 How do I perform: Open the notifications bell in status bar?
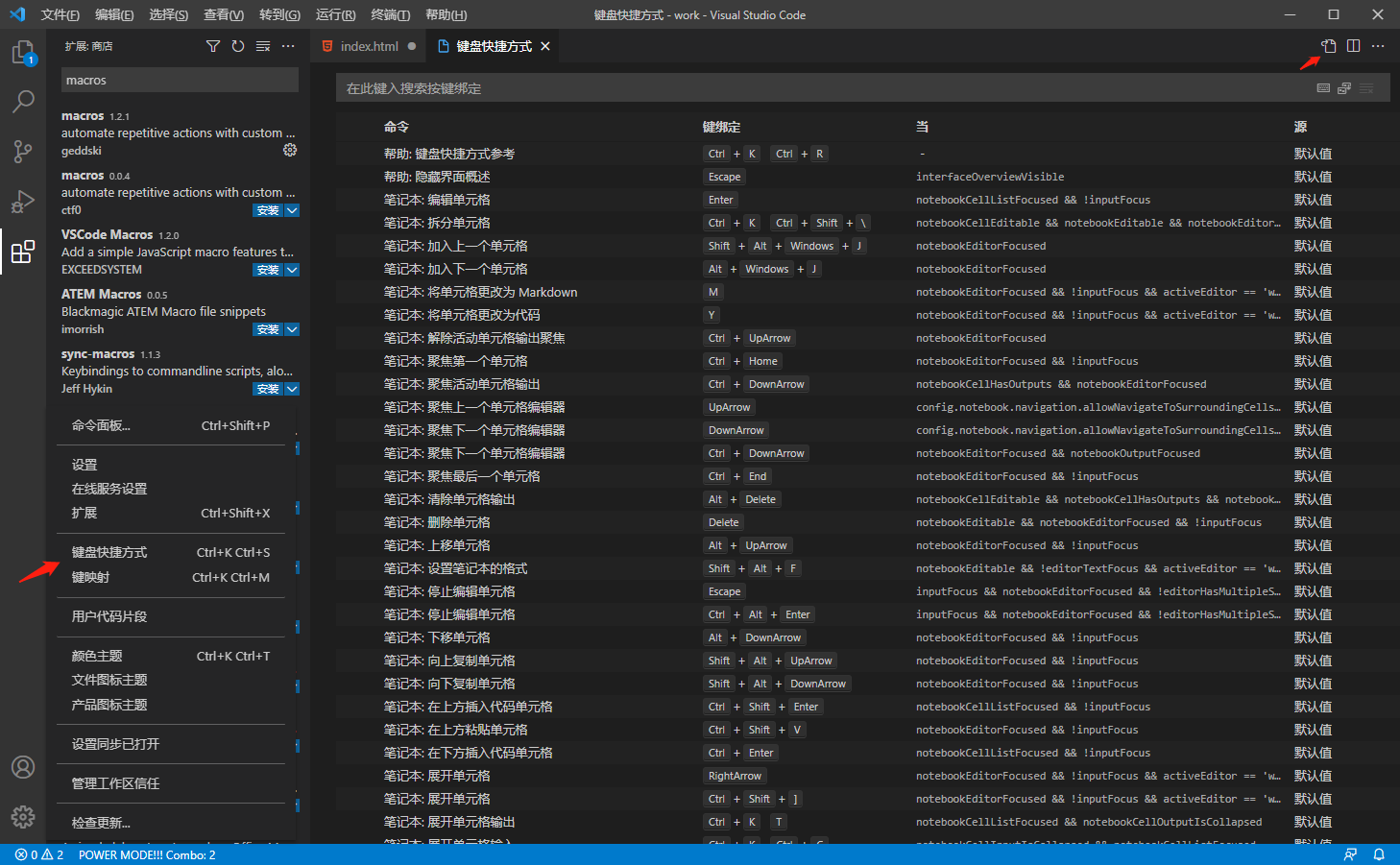(x=1379, y=854)
